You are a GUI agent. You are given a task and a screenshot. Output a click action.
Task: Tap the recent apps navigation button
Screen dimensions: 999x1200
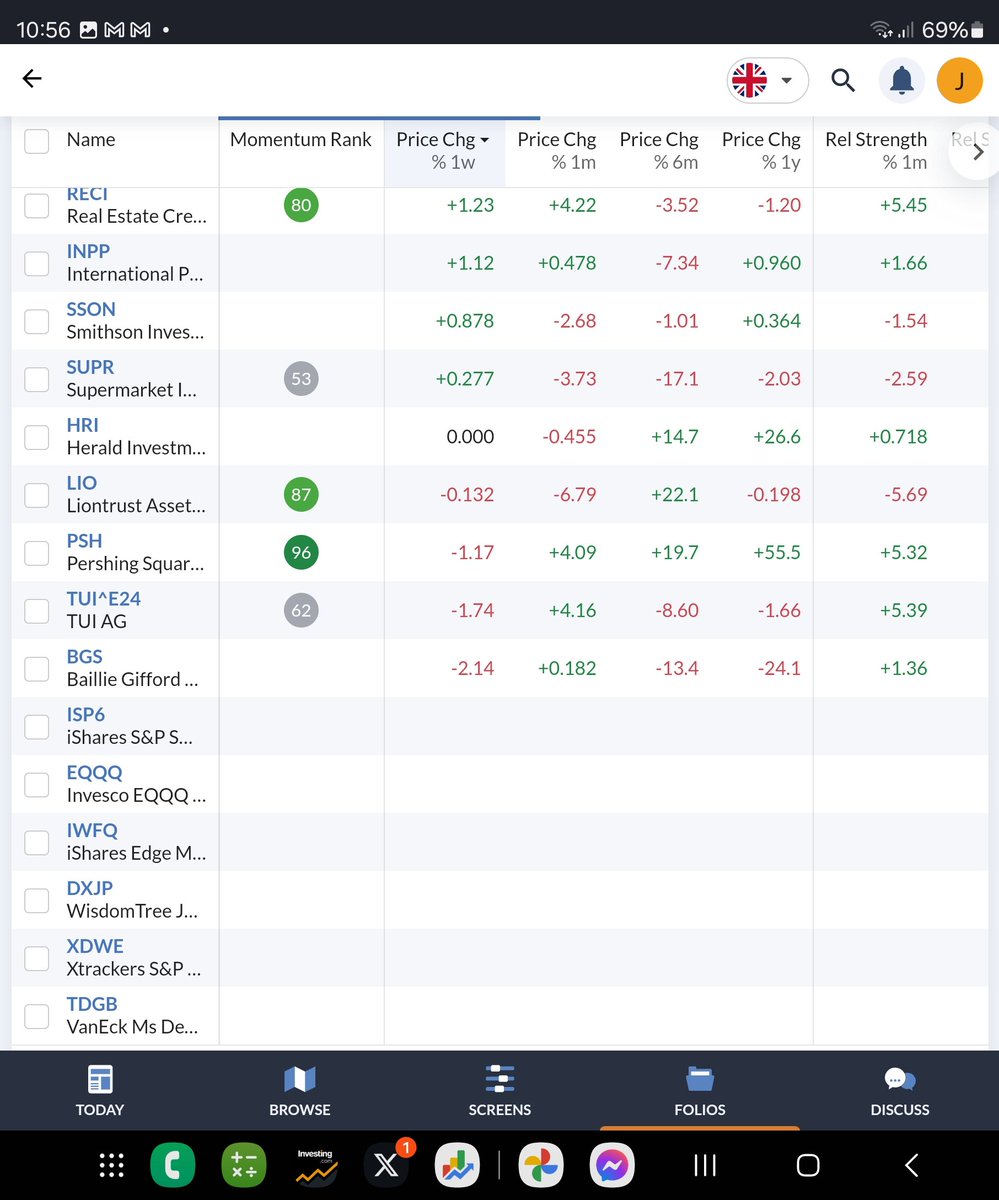(705, 1165)
